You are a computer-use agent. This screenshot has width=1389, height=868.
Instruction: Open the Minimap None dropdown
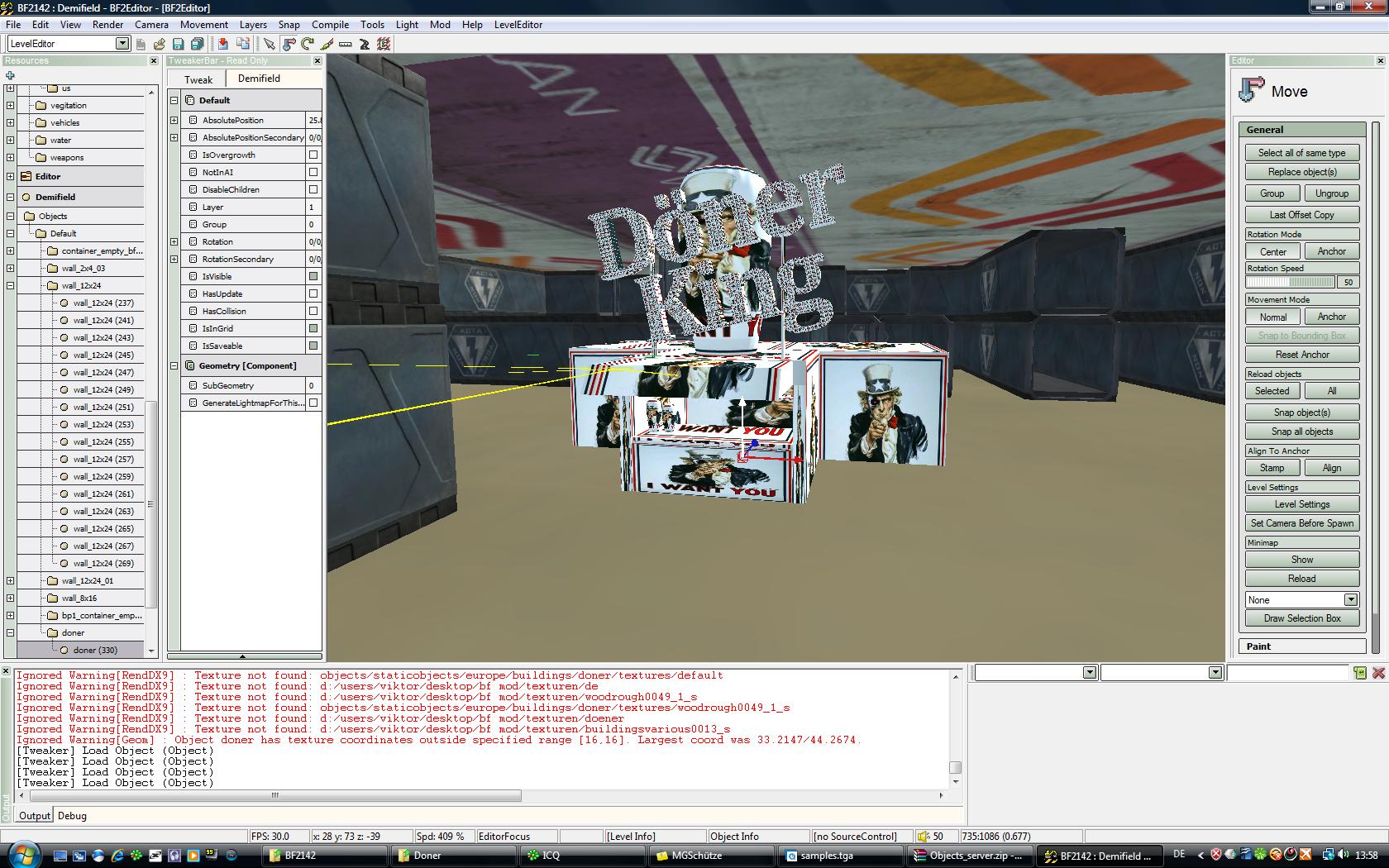click(1350, 599)
